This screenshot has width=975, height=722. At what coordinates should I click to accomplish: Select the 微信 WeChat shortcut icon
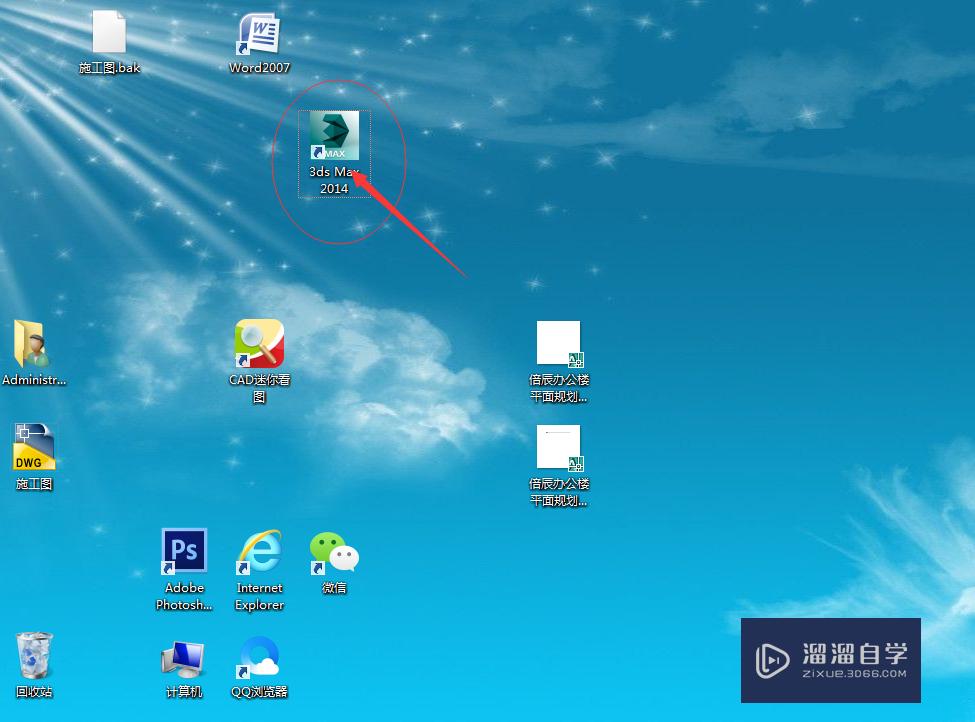tap(334, 552)
